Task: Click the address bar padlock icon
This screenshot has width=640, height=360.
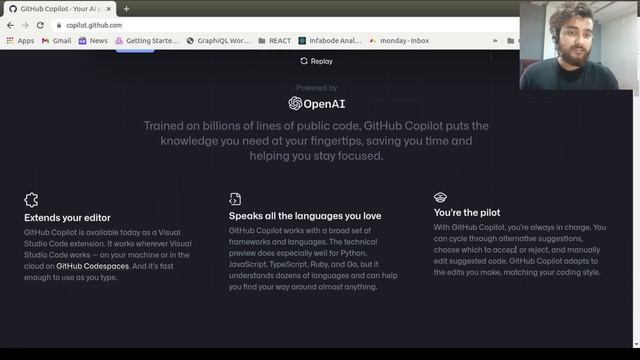Action: [59, 25]
